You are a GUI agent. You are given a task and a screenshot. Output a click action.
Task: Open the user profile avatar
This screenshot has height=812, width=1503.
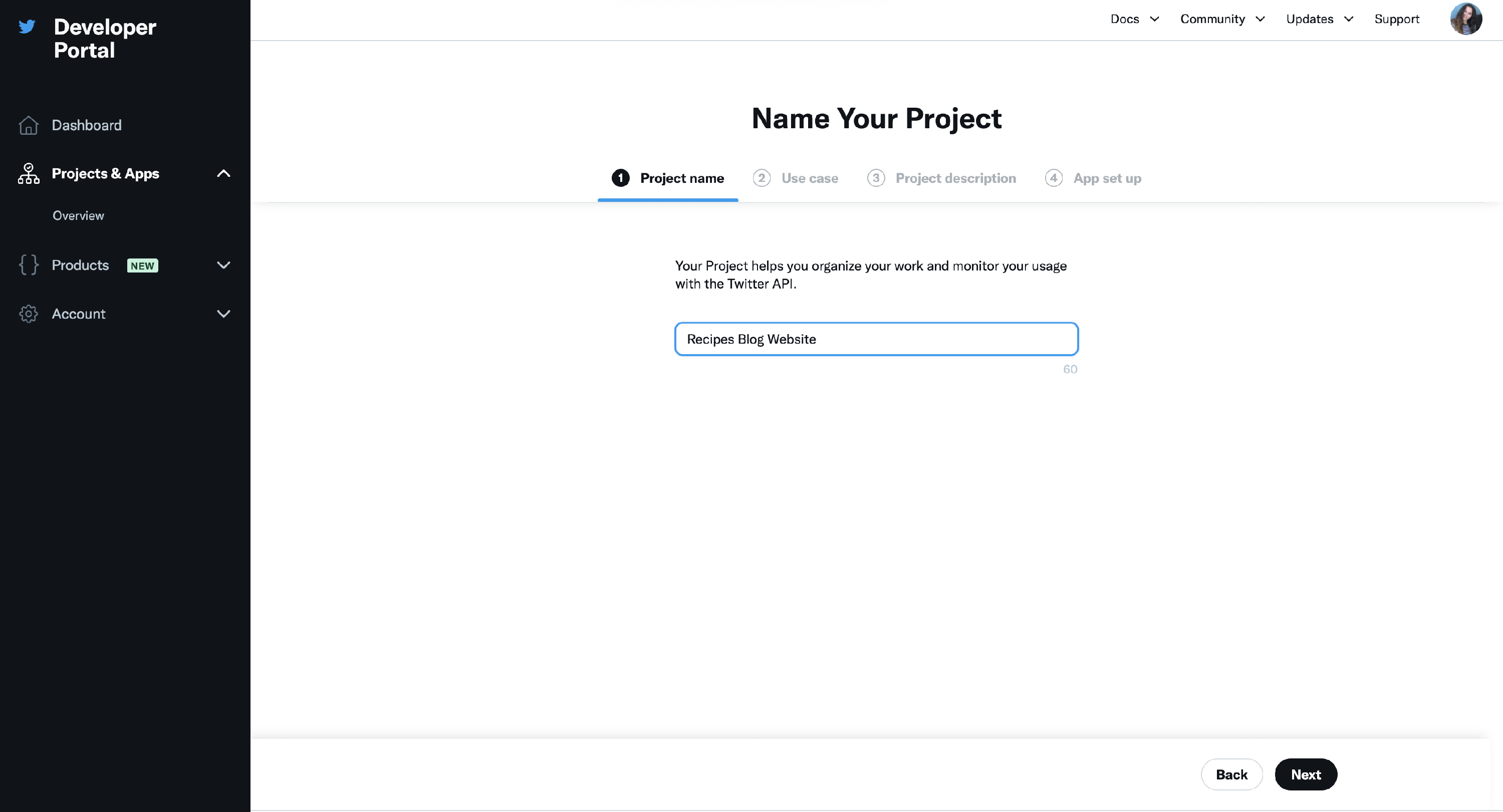tap(1465, 19)
